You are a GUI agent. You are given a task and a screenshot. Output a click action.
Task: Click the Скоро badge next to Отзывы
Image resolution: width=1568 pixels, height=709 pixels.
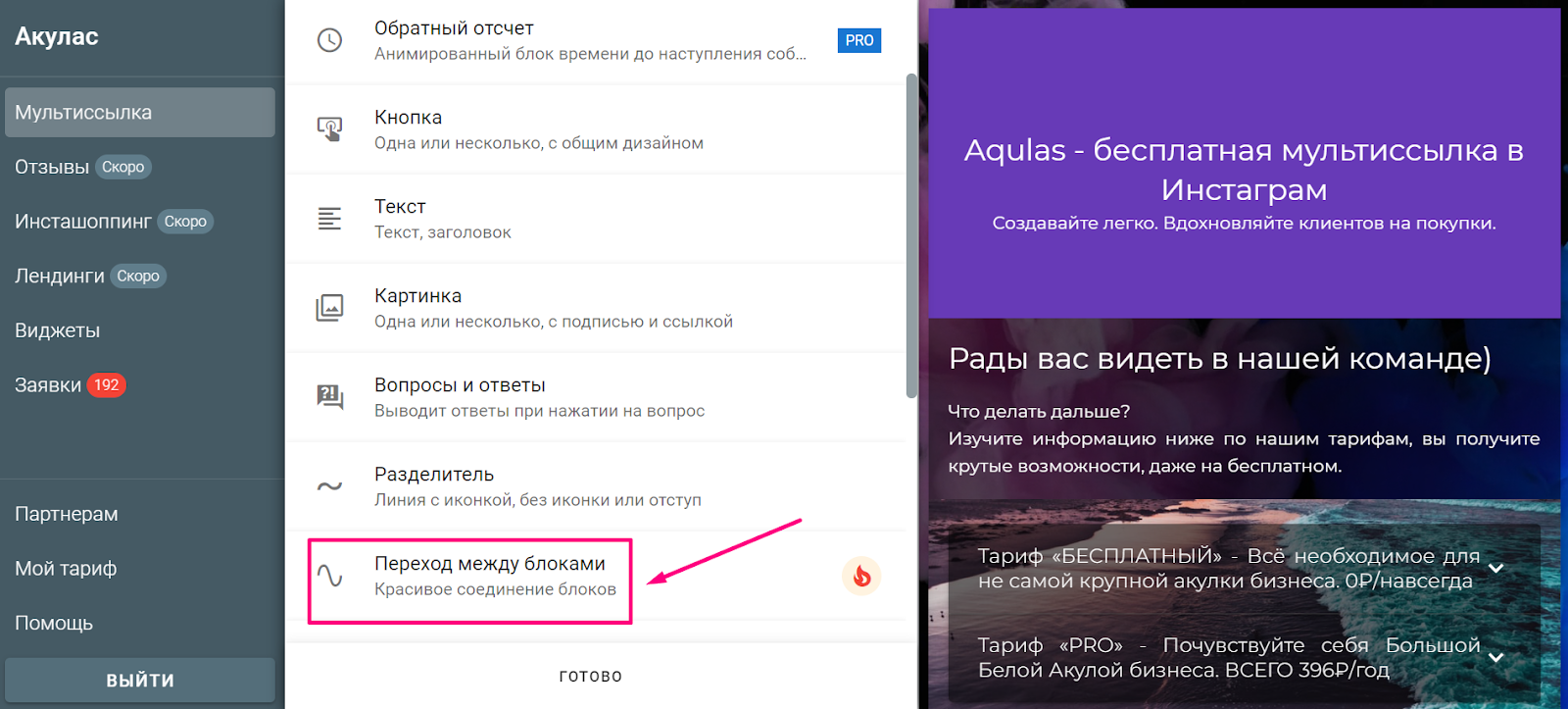coord(123,167)
